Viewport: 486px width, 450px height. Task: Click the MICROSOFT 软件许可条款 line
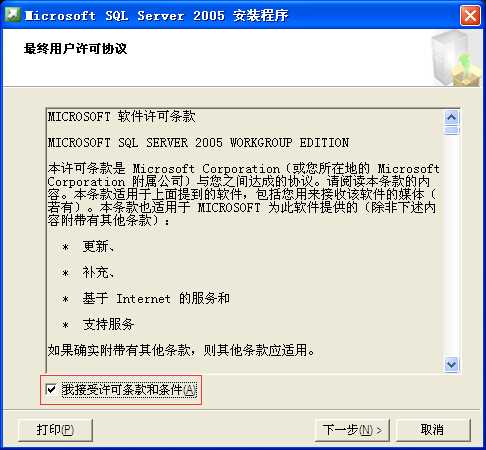pyautogui.click(x=122, y=117)
